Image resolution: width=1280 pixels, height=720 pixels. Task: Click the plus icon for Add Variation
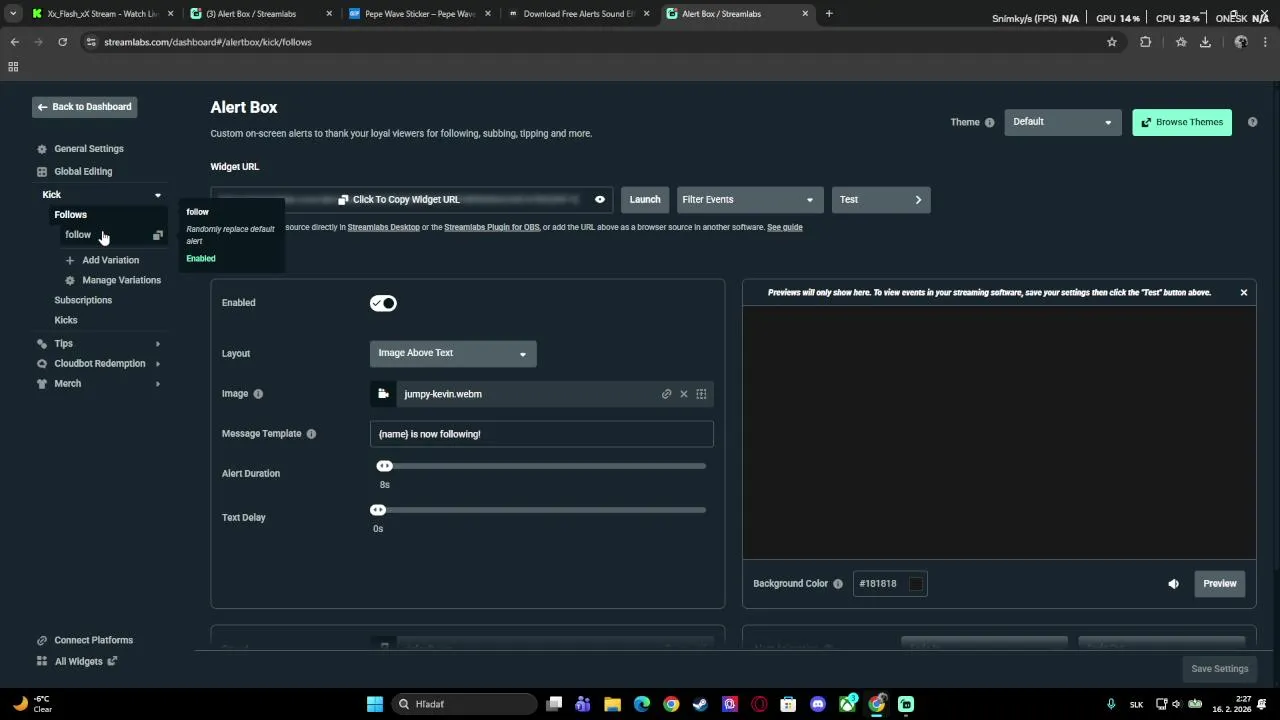tap(70, 260)
